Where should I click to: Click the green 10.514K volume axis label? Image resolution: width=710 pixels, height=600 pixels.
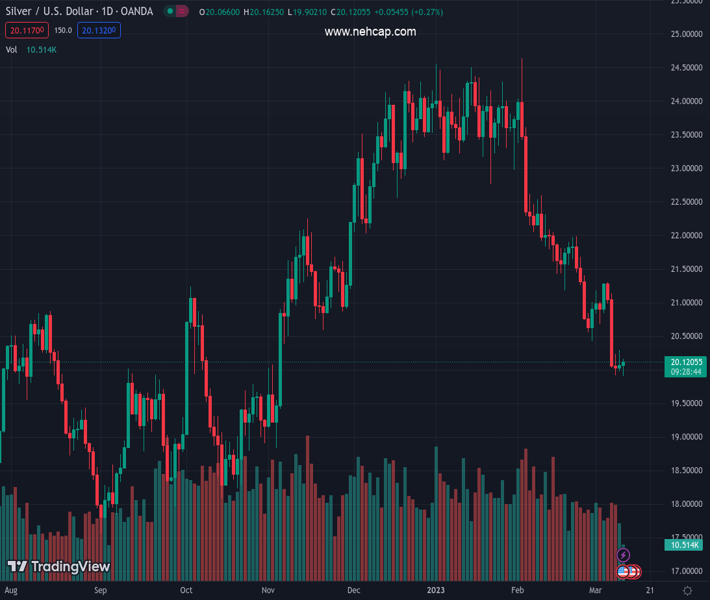[x=685, y=545]
